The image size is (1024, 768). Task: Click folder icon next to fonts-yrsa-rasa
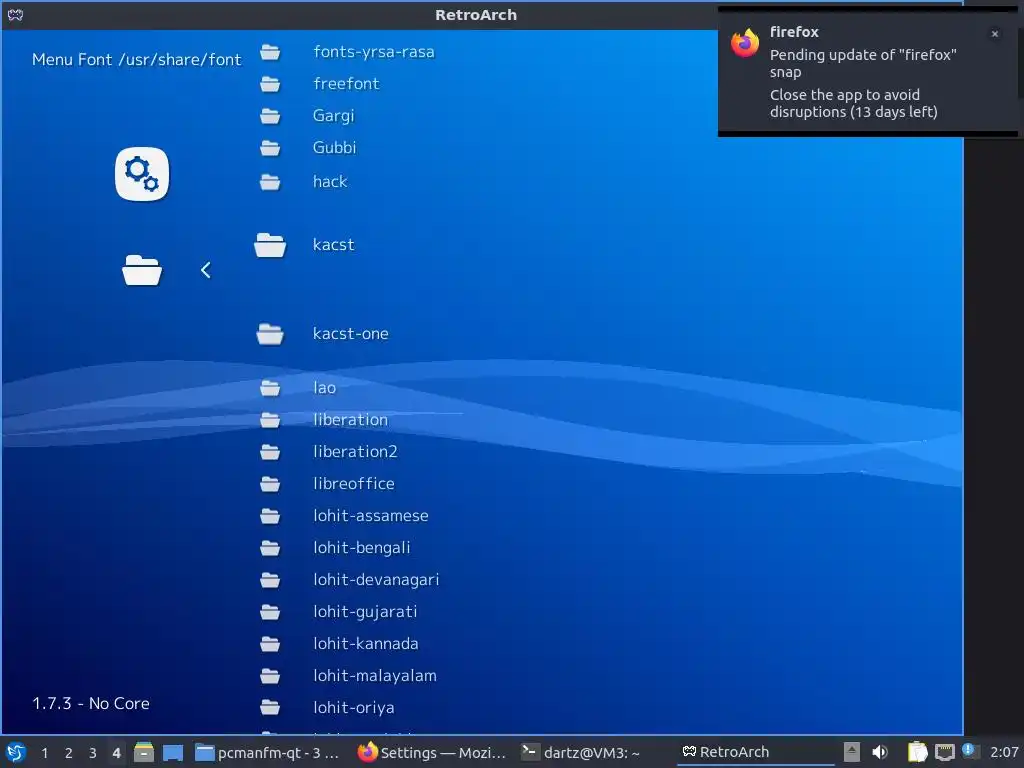point(270,52)
